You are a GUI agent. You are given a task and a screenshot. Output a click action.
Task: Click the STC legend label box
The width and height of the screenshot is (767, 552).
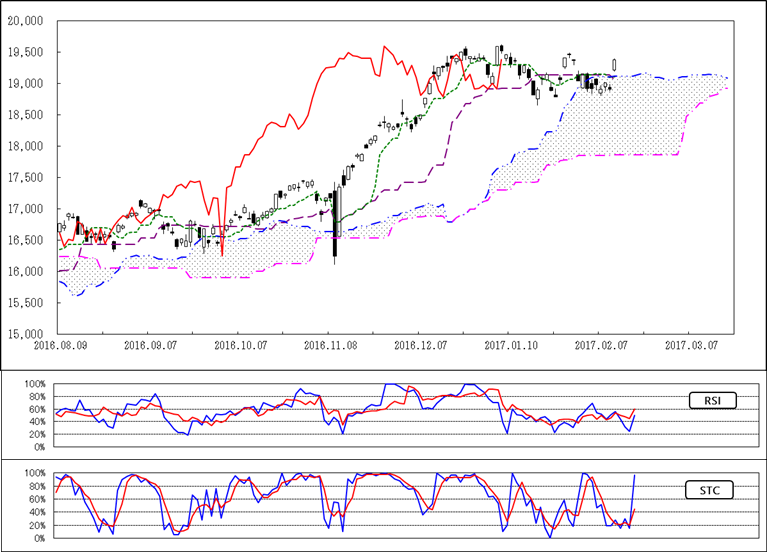pyautogui.click(x=712, y=490)
